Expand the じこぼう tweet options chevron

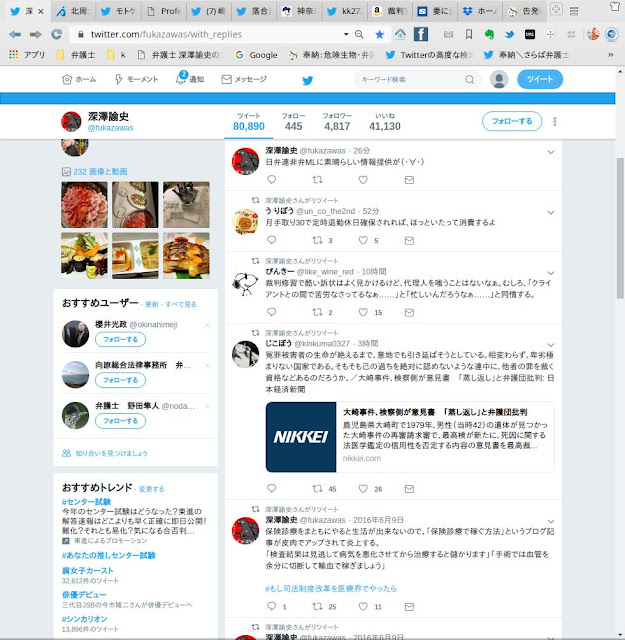tap(551, 345)
